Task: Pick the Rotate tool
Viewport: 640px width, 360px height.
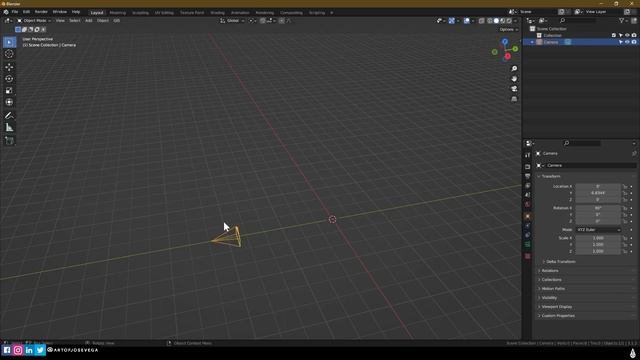Action: [x=9, y=79]
